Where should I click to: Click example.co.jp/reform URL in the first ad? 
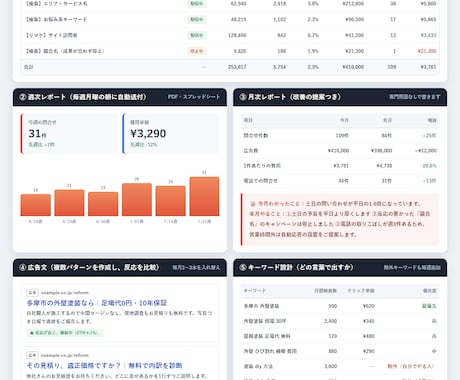[65, 293]
